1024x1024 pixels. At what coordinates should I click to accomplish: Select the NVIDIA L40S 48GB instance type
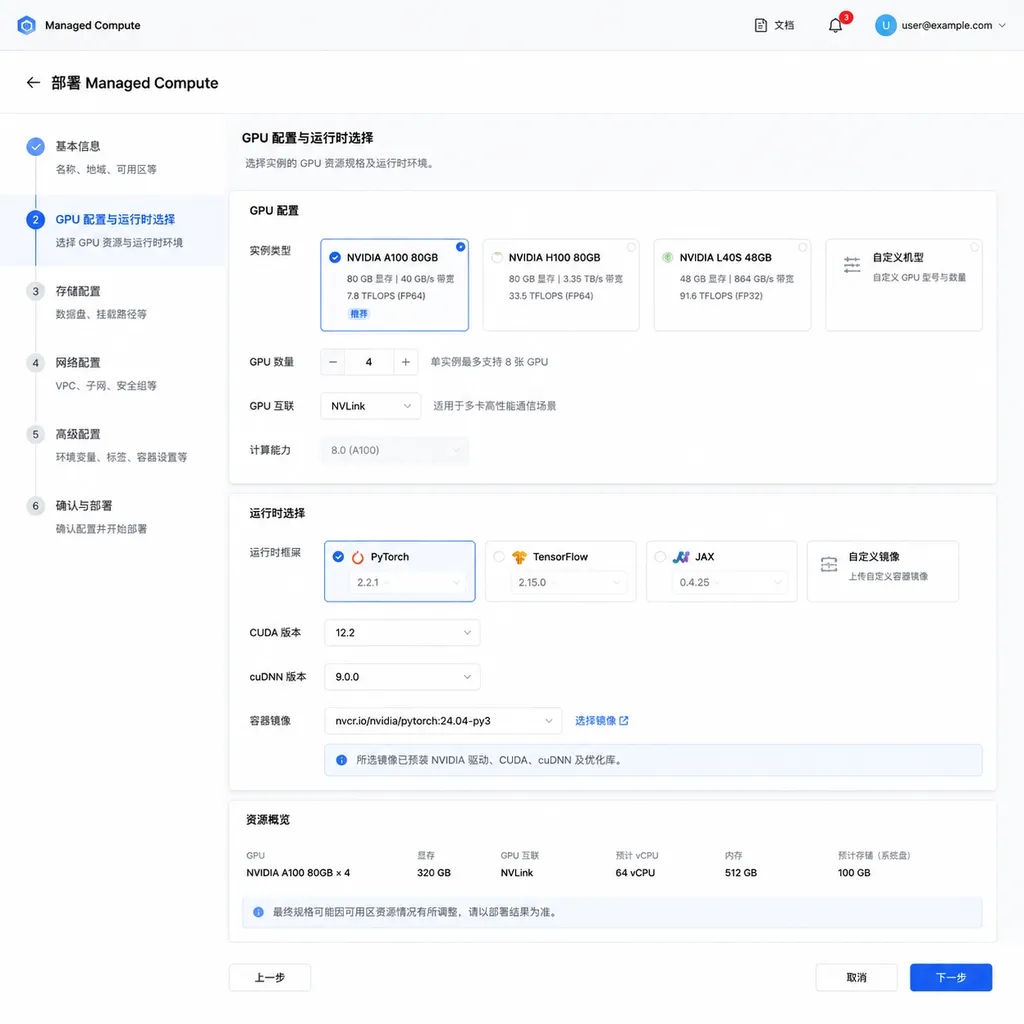pyautogui.click(x=732, y=285)
